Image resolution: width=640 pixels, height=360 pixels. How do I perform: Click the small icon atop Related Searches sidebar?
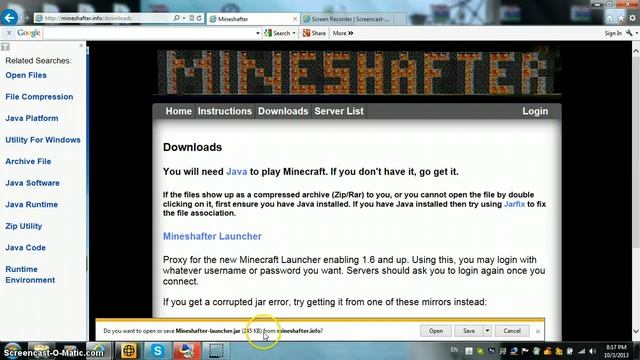[5, 47]
